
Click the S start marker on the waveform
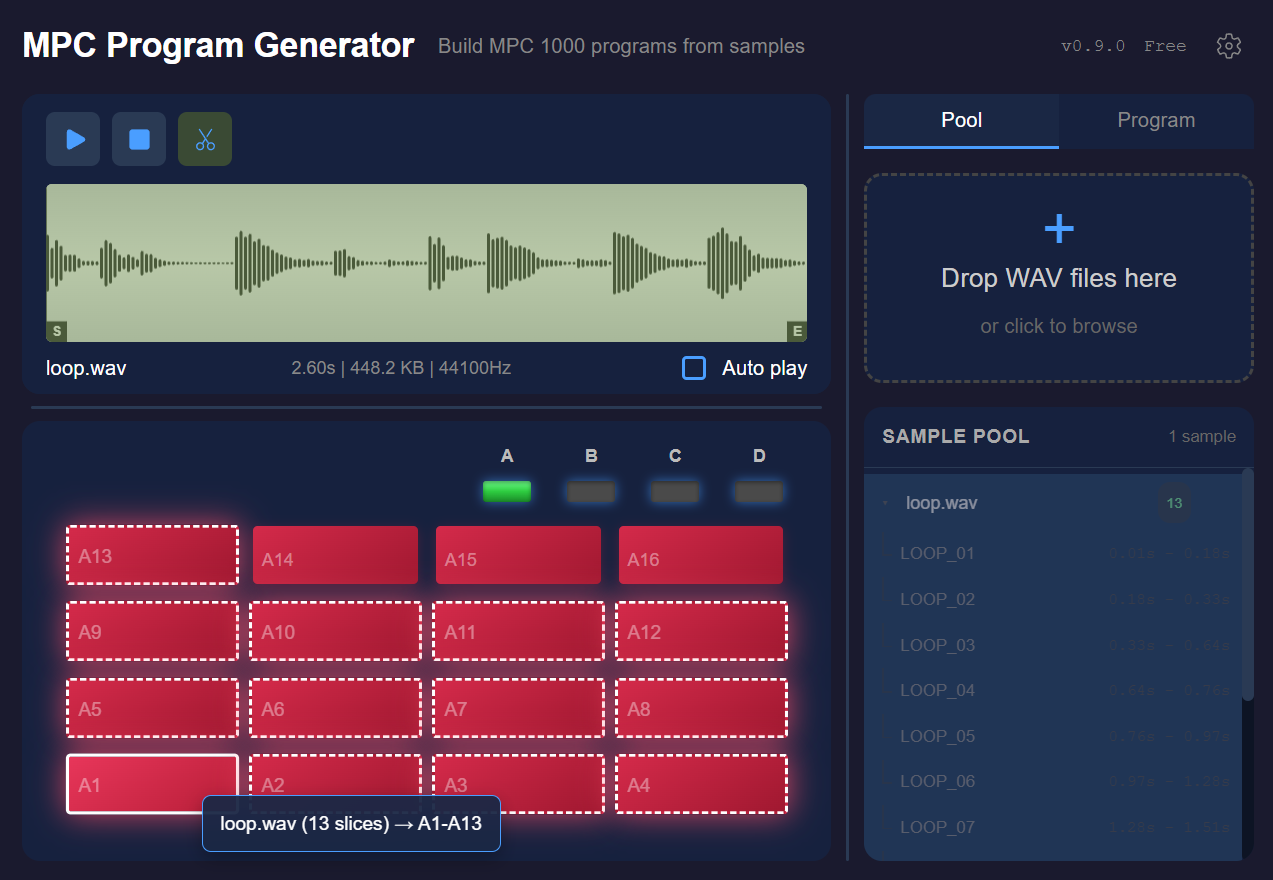point(56,331)
